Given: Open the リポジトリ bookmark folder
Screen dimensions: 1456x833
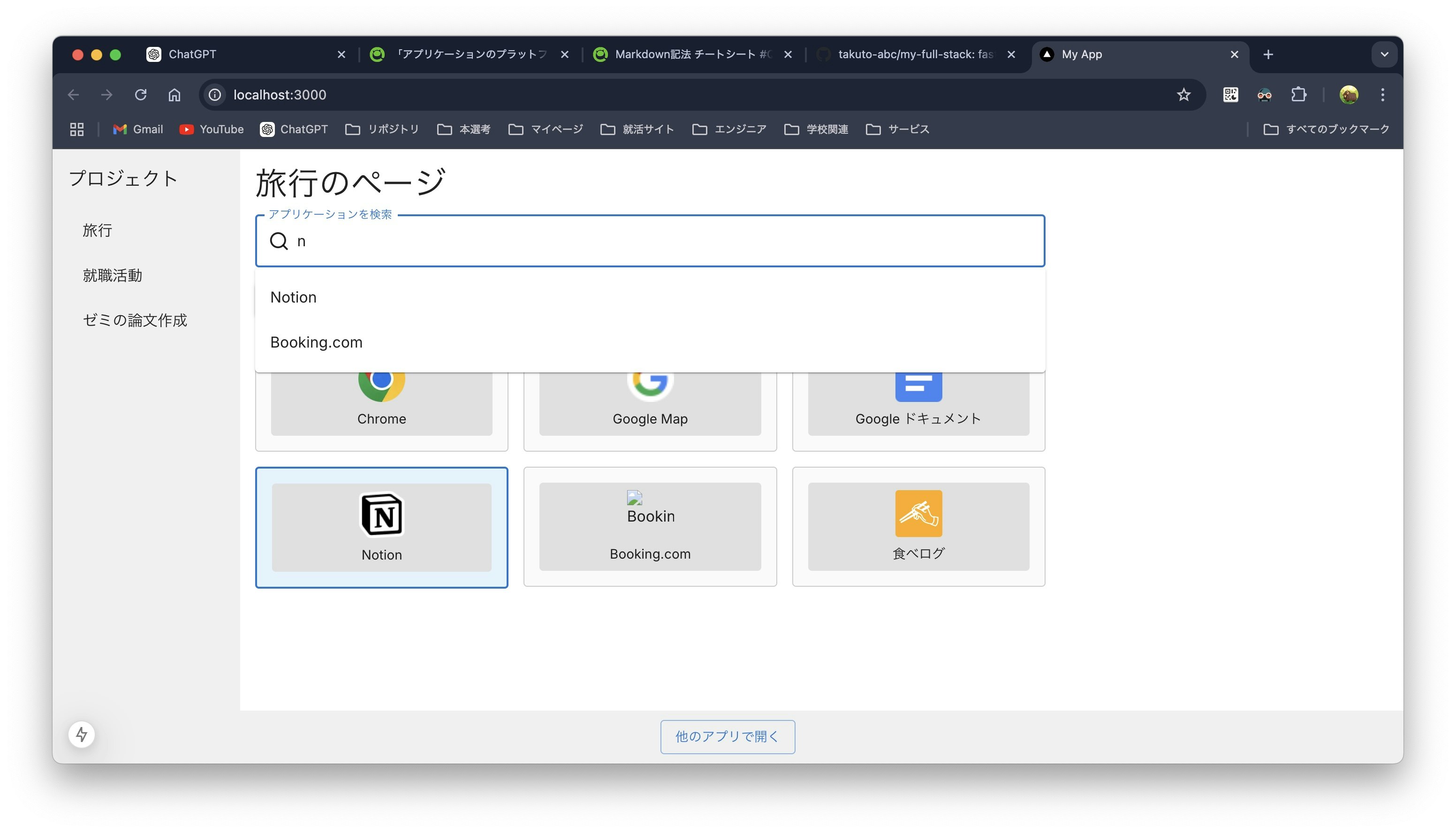Looking at the screenshot, I should 382,129.
